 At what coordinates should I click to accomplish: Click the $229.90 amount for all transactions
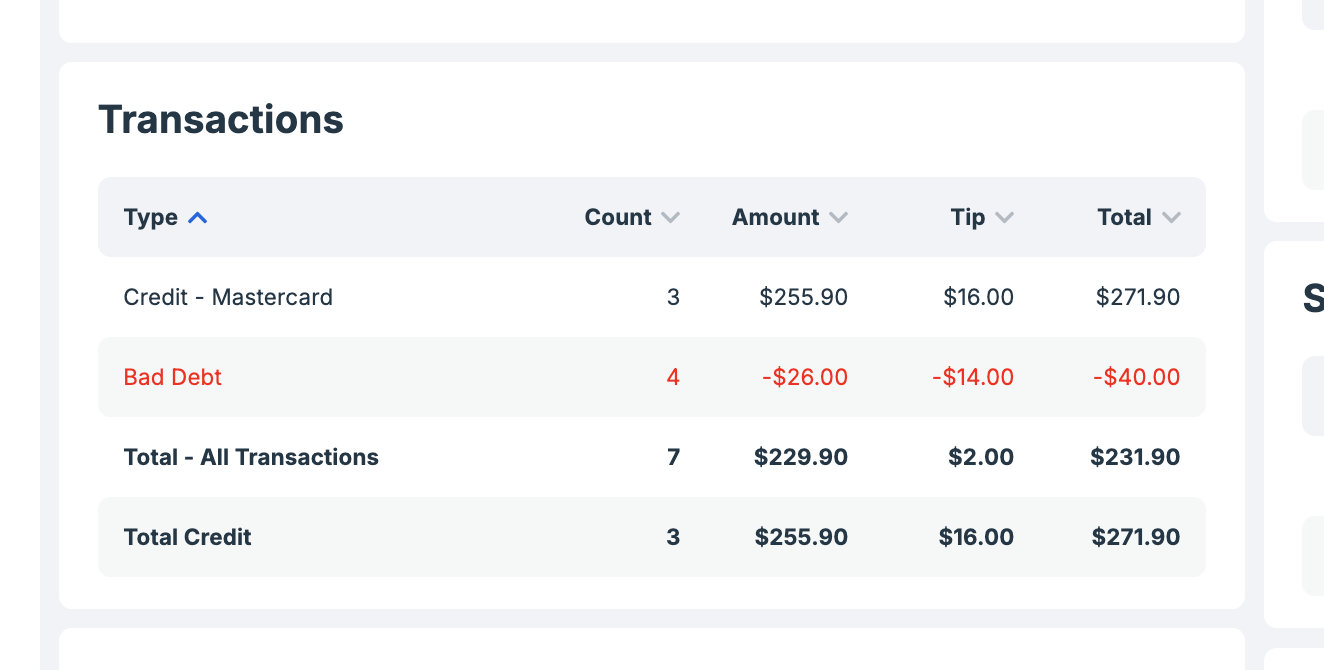point(800,457)
